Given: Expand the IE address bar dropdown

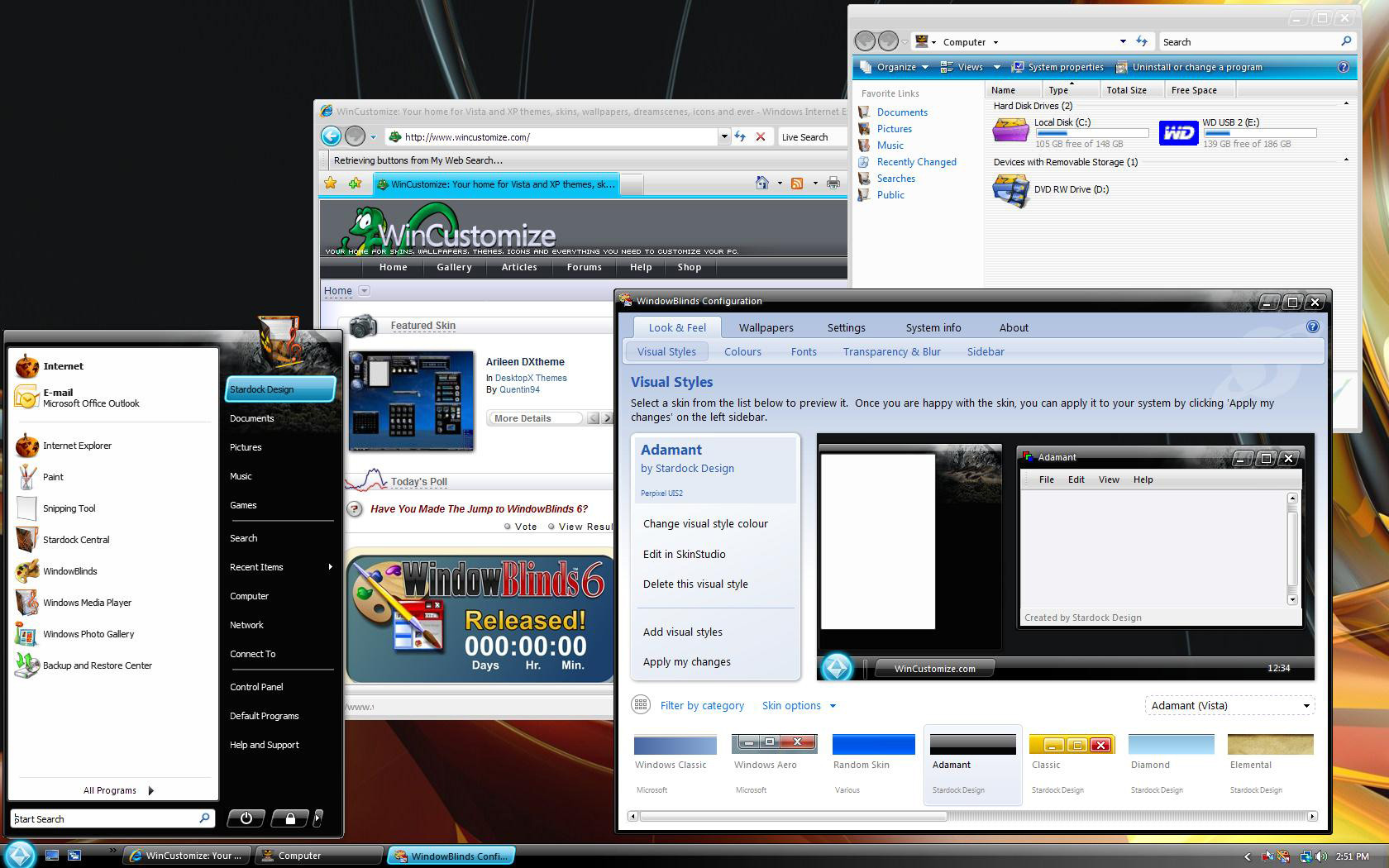Looking at the screenshot, I should click(724, 136).
